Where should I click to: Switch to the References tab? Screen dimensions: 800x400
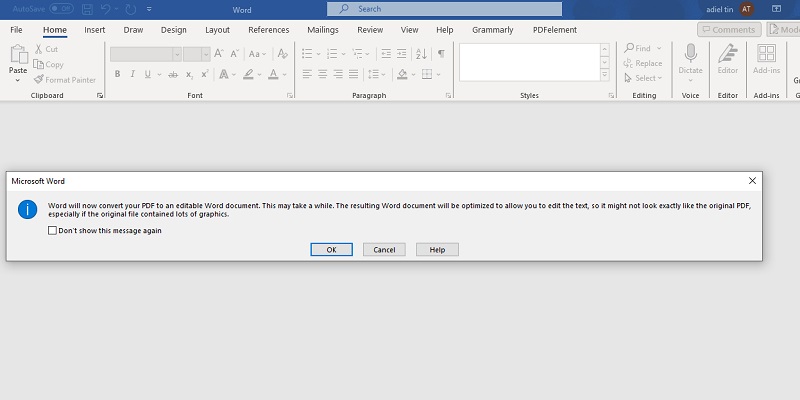coord(269,30)
